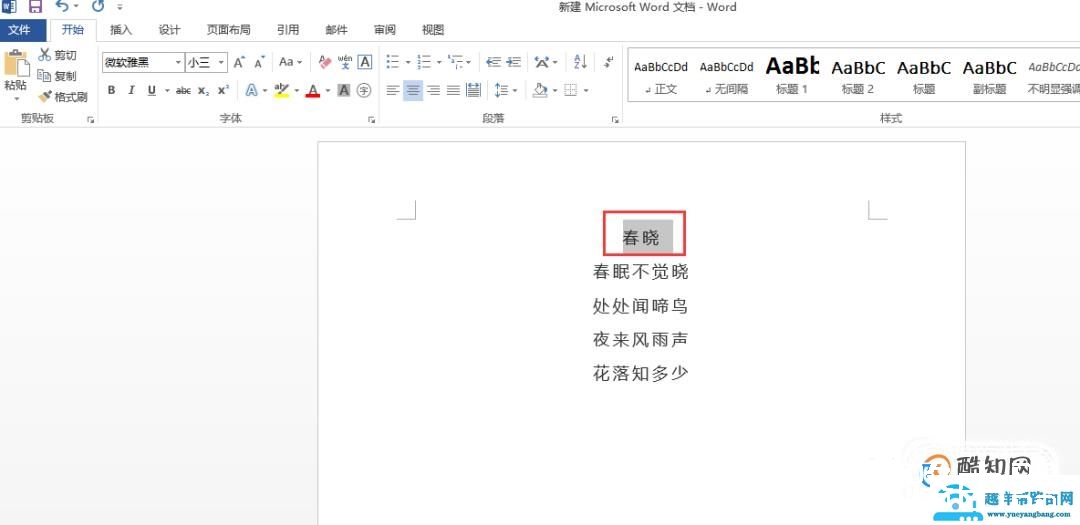Image resolution: width=1080 pixels, height=525 pixels.
Task: Toggle bullet list
Action: coord(393,62)
